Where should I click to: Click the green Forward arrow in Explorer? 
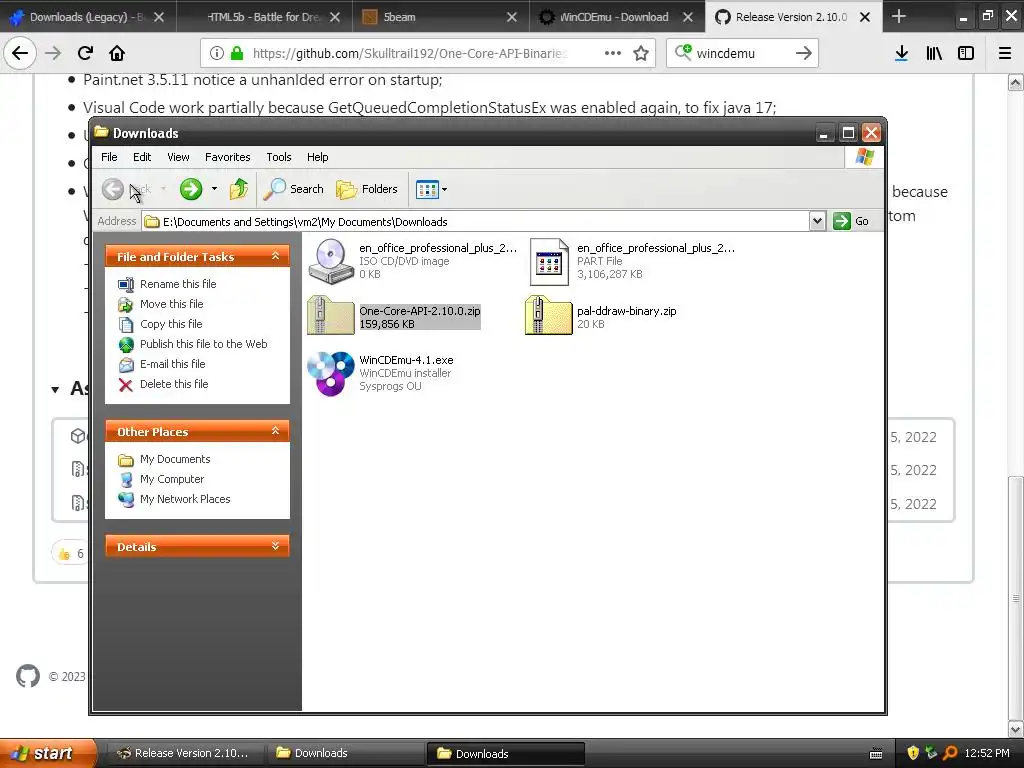[x=191, y=189]
